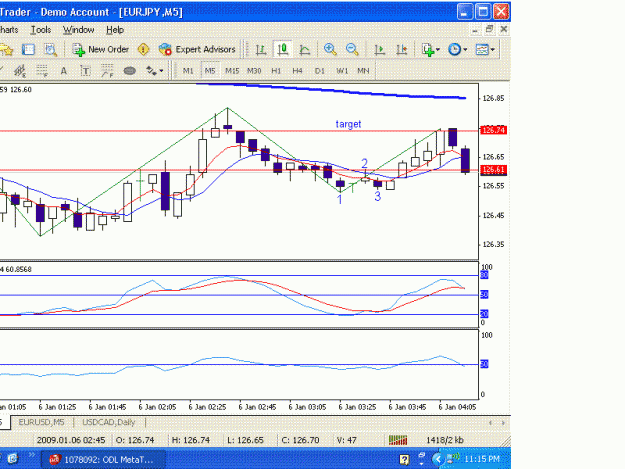Expand hidden system tray icons arrow
Viewport: 625px width, 469px height.
tap(438, 459)
